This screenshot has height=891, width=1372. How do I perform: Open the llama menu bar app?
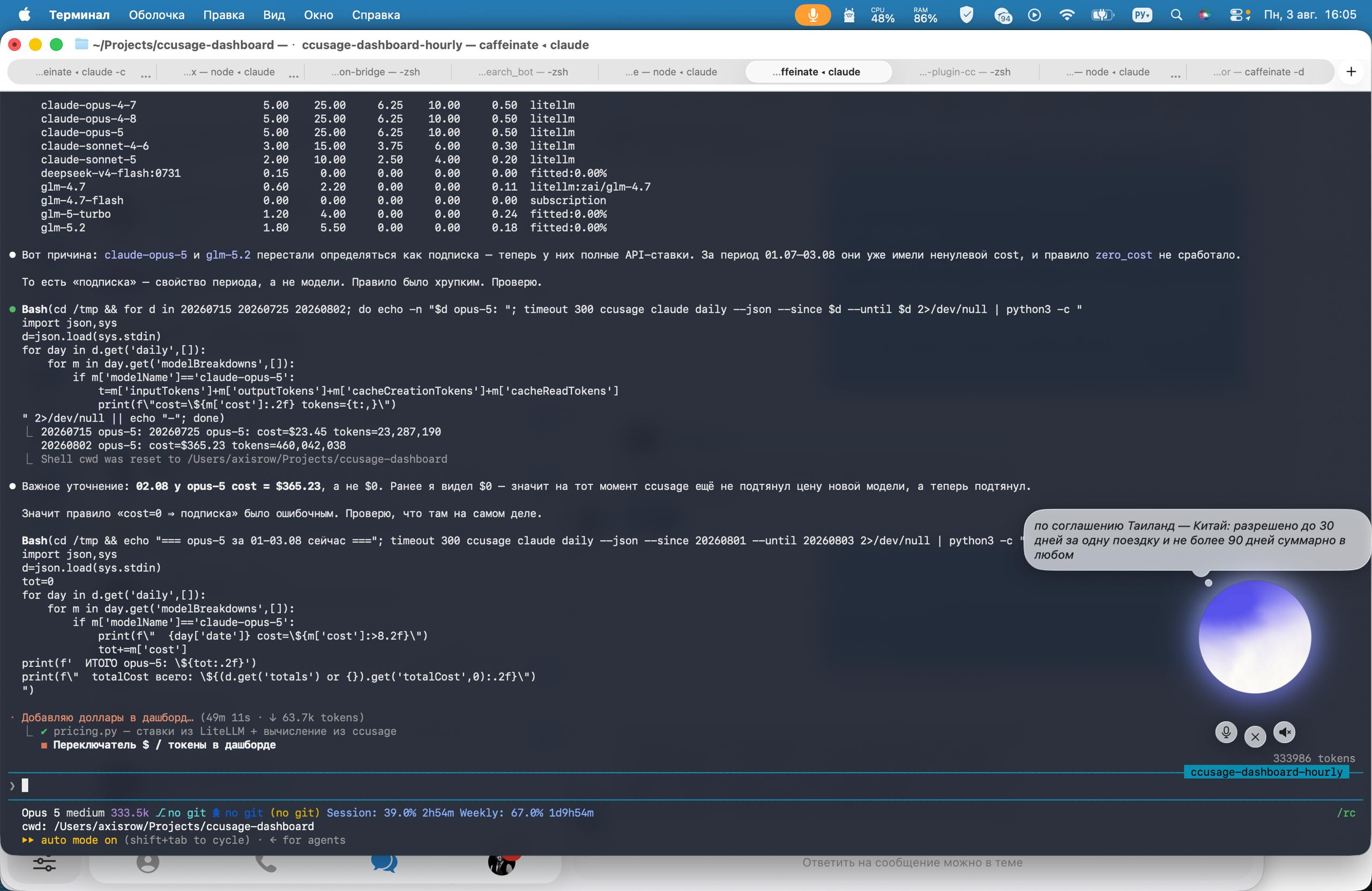click(848, 15)
